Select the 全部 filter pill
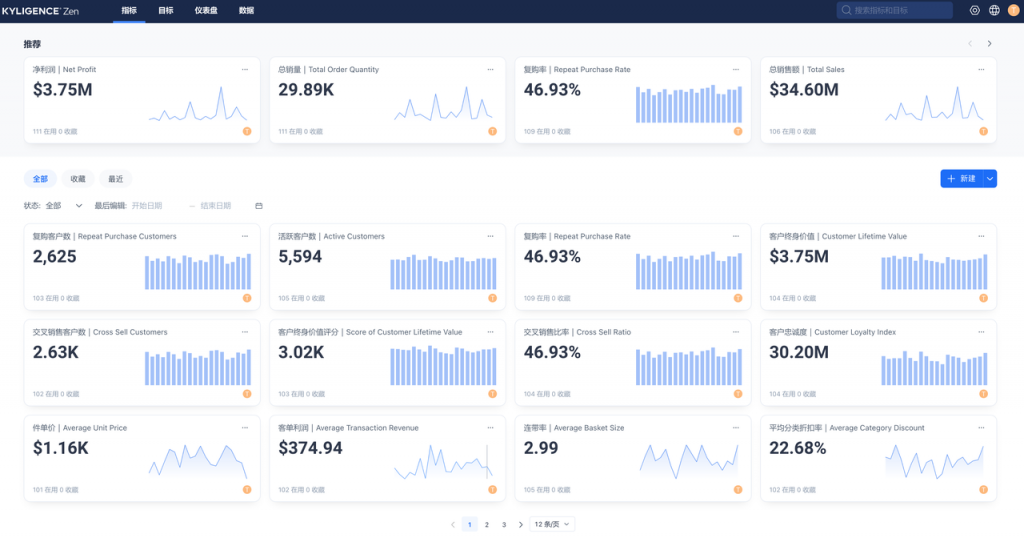Viewport: 1024px width, 538px height. (x=40, y=179)
